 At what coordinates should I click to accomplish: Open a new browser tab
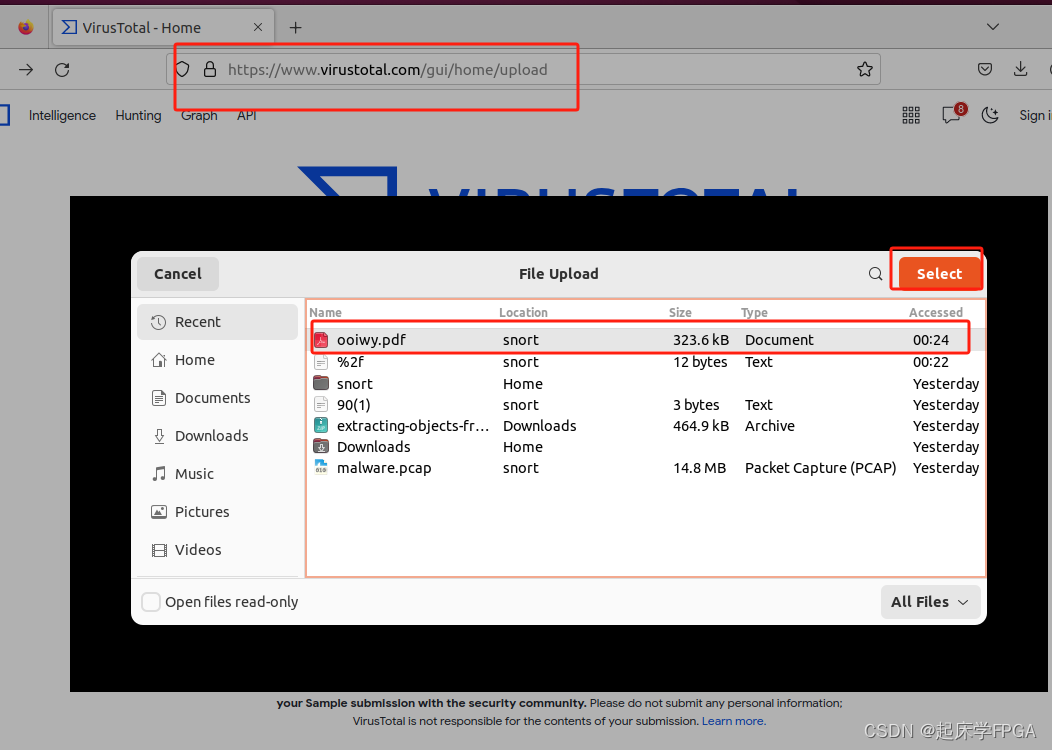coord(295,28)
